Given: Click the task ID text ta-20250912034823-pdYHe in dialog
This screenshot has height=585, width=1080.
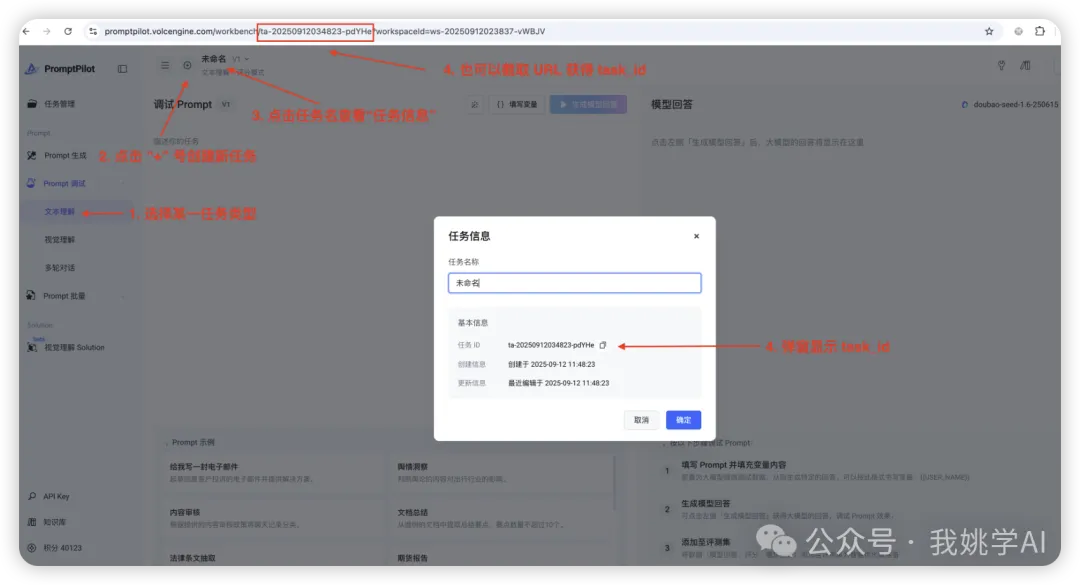Looking at the screenshot, I should pos(551,345).
